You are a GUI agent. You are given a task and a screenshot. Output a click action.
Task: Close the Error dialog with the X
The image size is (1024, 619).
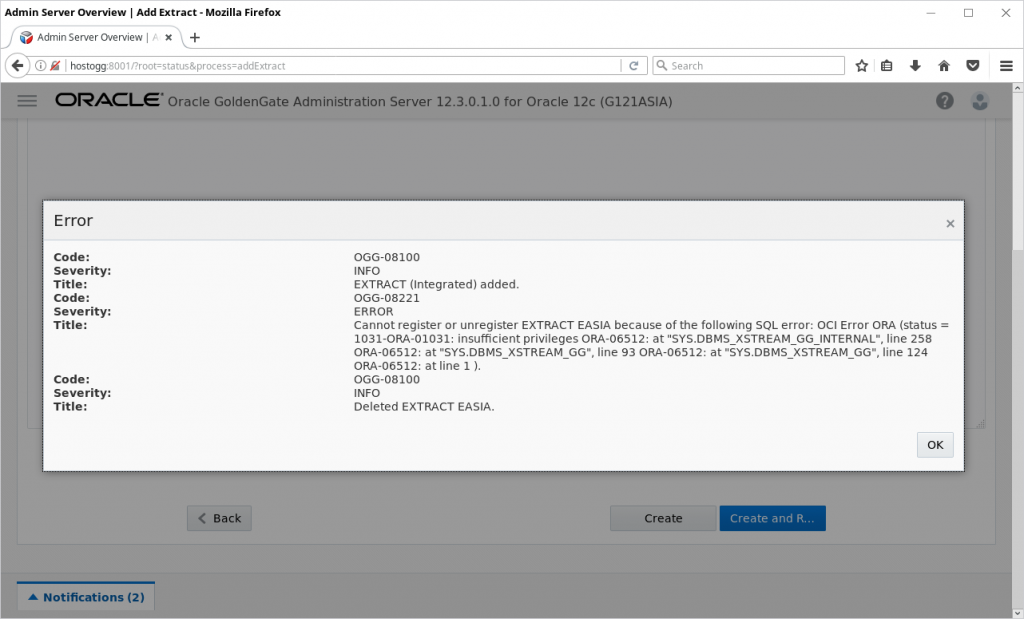(x=950, y=223)
